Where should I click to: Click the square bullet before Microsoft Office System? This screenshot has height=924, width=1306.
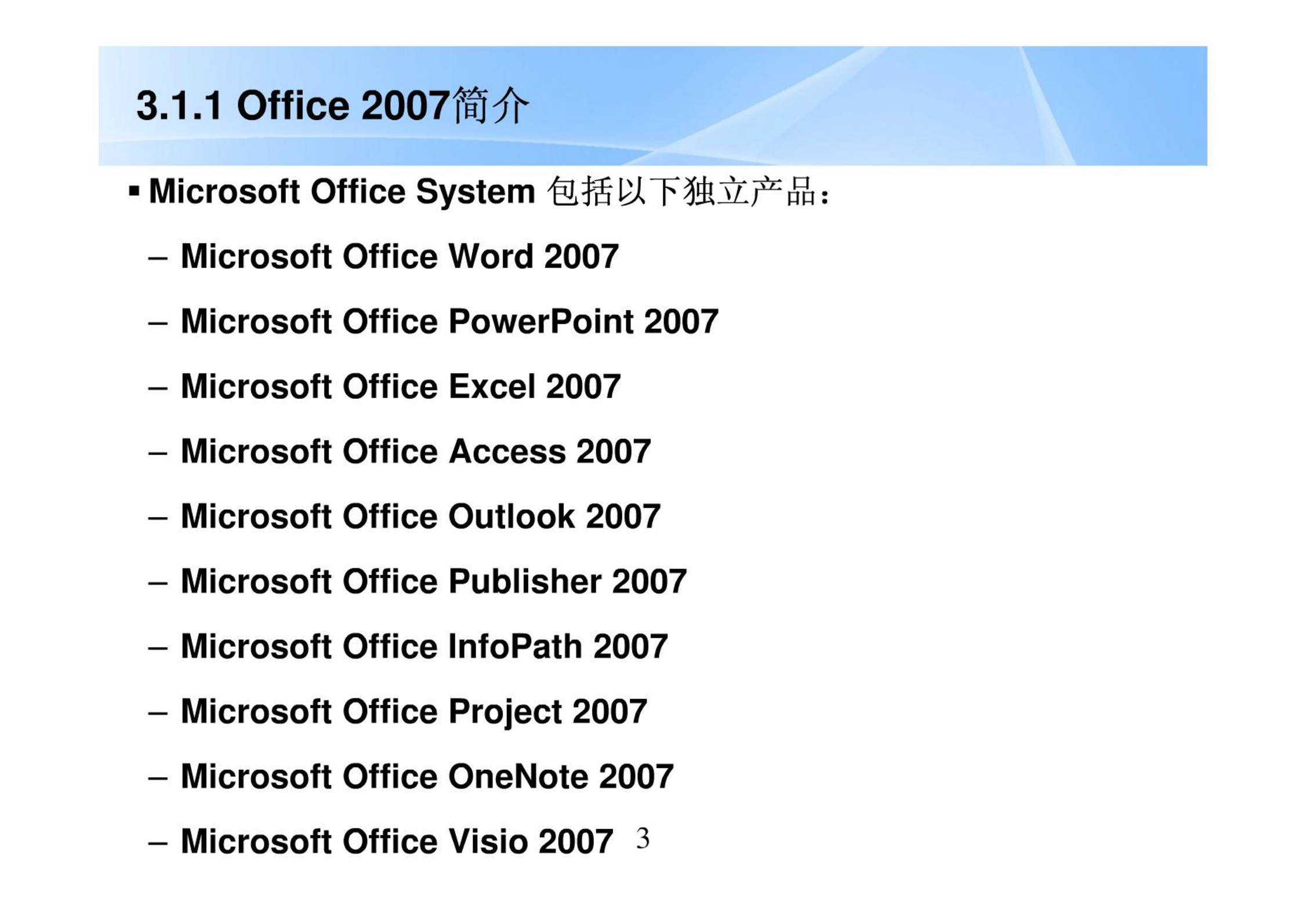[134, 191]
